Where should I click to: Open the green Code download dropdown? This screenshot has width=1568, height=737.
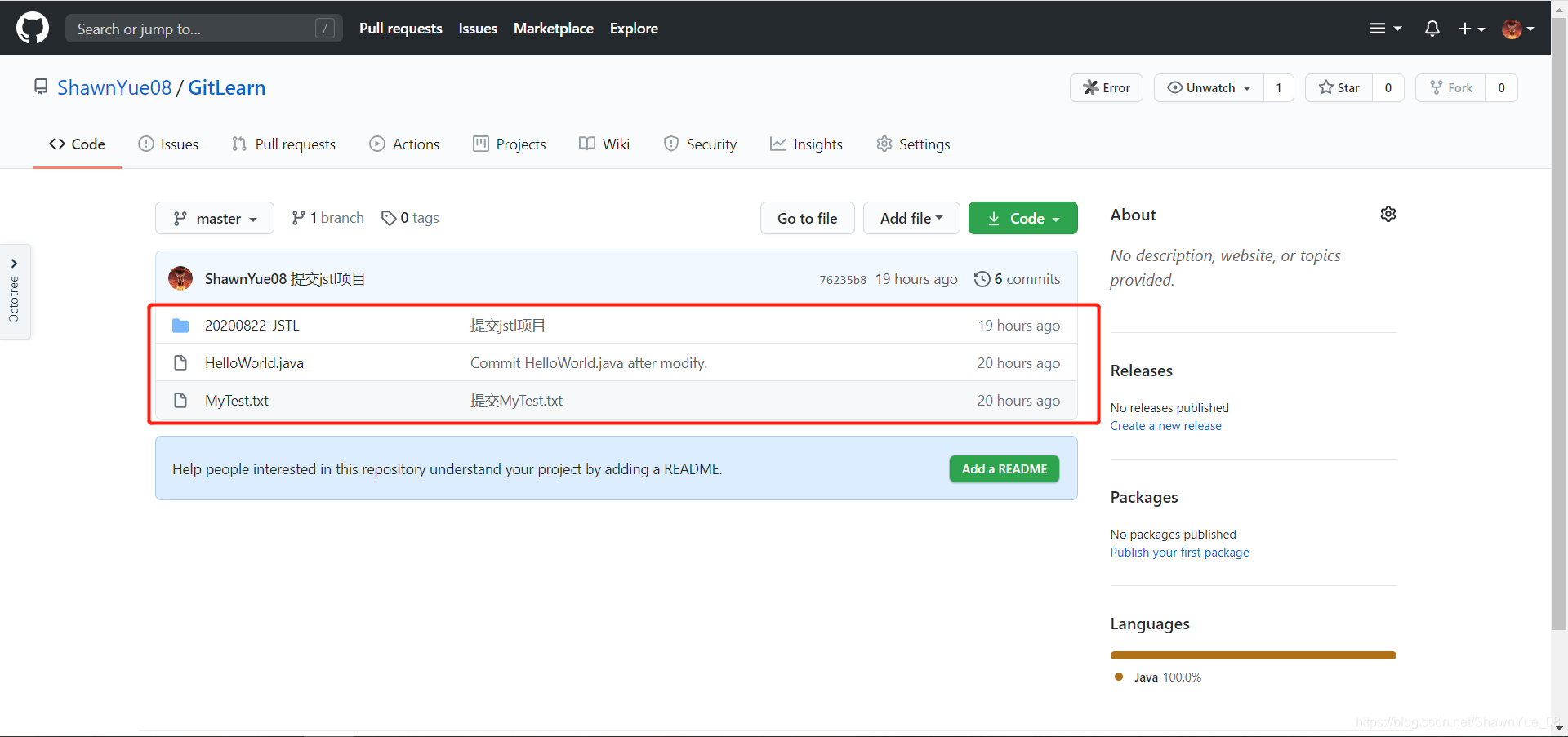coord(1023,218)
